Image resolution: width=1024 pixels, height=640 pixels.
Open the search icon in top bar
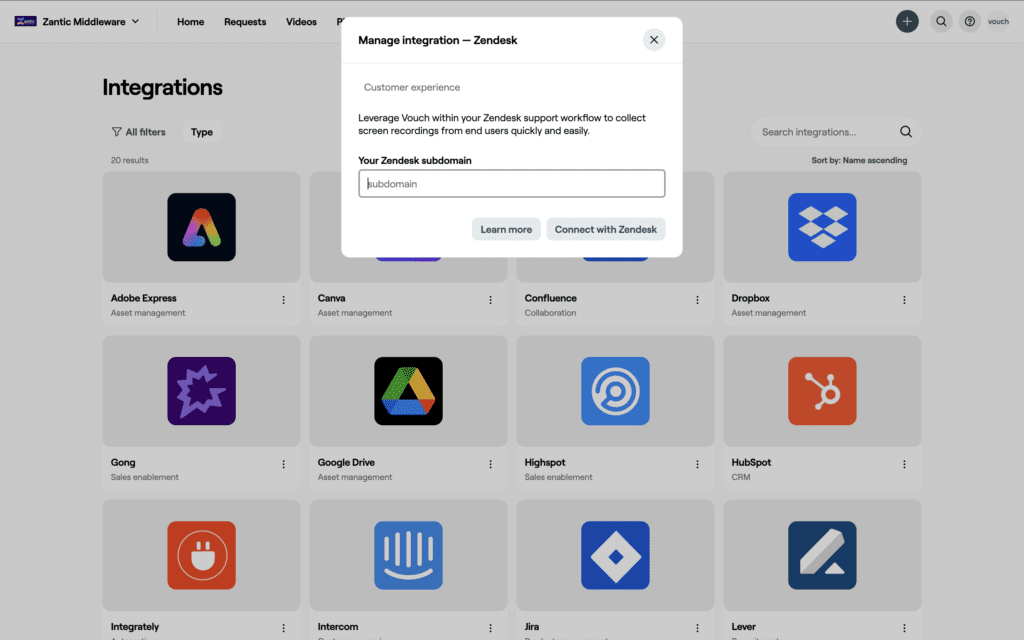941,22
